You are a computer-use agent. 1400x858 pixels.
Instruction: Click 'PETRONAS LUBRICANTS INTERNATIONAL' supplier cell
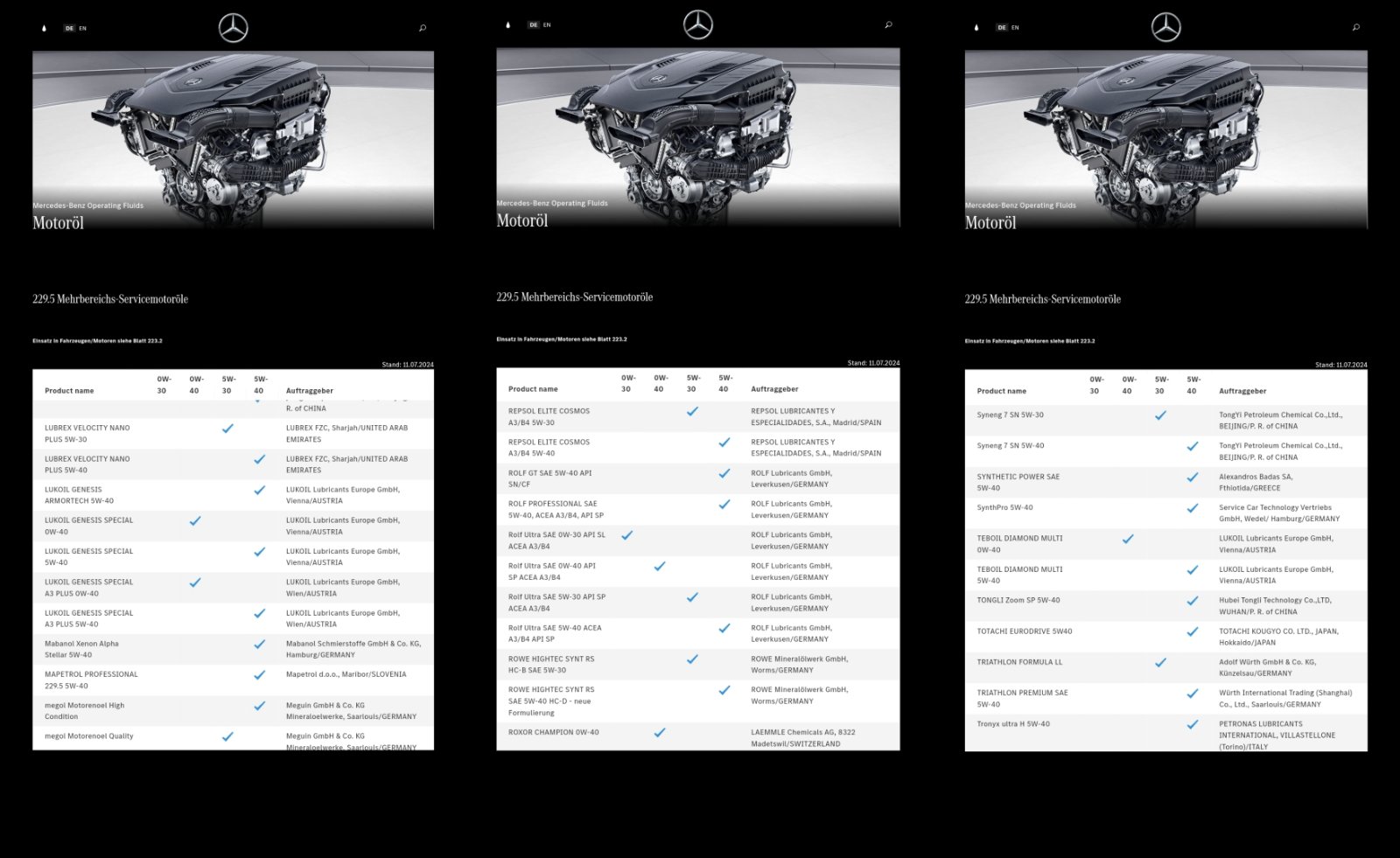pyautogui.click(x=1277, y=735)
